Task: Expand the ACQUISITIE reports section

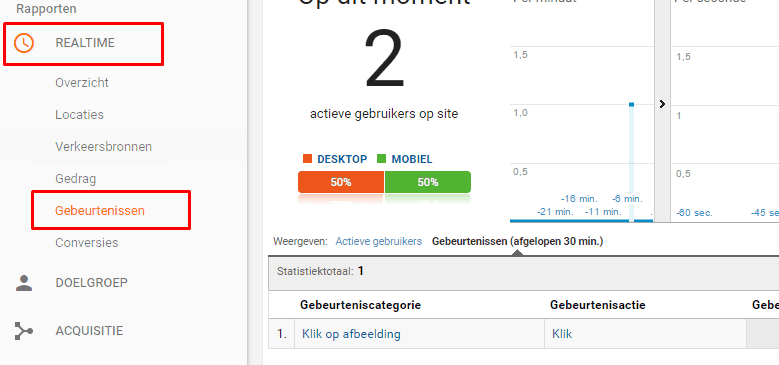Action: pos(89,331)
